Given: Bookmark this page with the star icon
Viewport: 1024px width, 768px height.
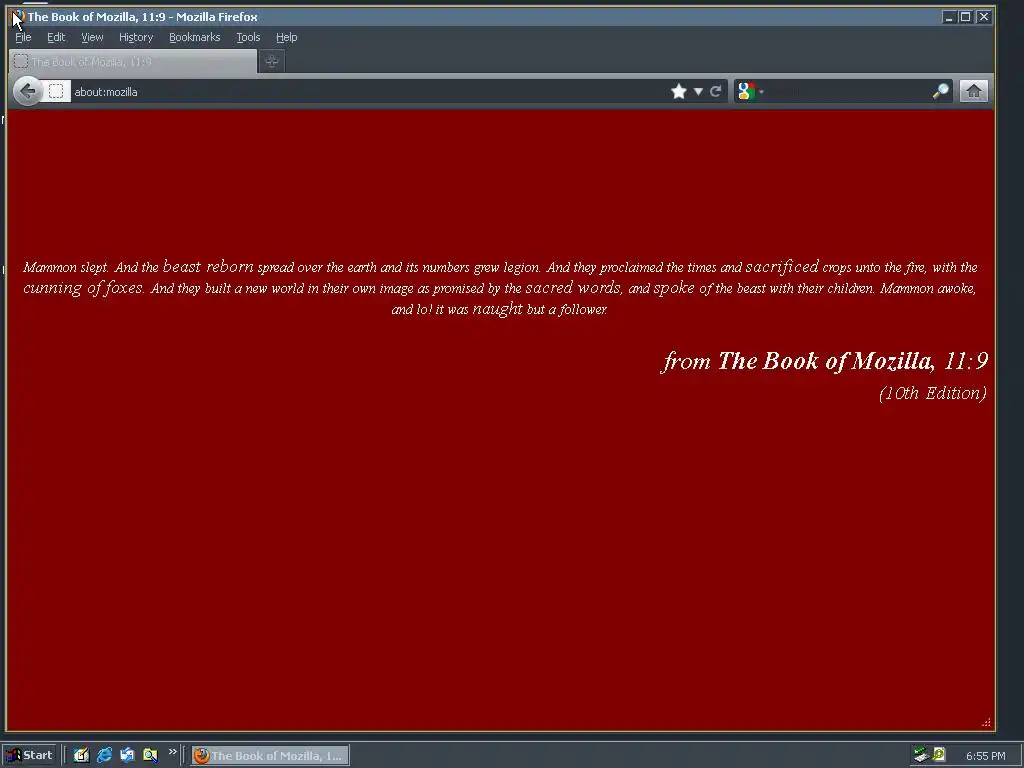Looking at the screenshot, I should tap(679, 91).
